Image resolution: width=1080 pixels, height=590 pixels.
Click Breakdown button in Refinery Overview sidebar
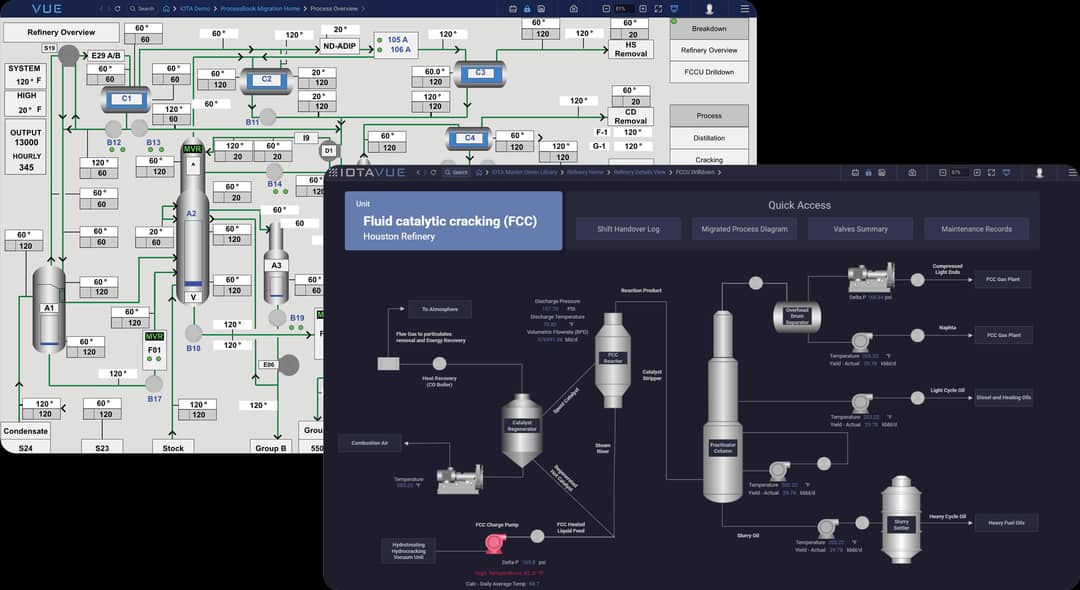(709, 29)
